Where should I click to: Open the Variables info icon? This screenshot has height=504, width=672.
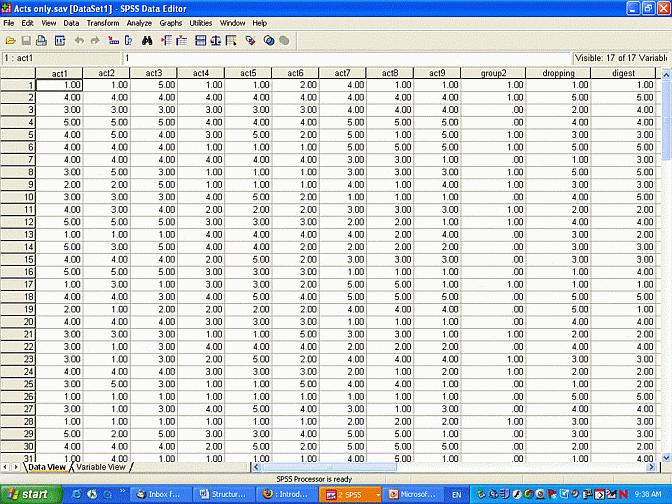click(x=128, y=41)
